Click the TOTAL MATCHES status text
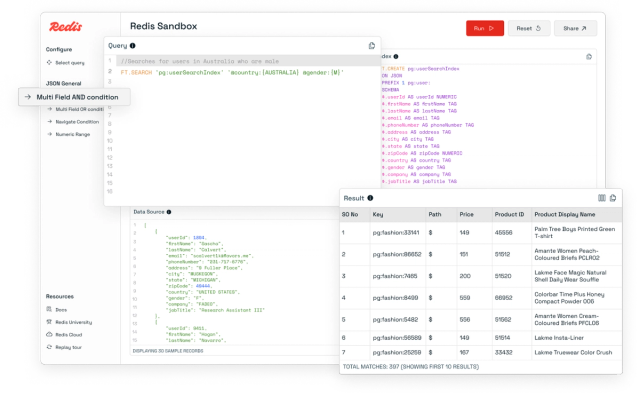 click(411, 367)
